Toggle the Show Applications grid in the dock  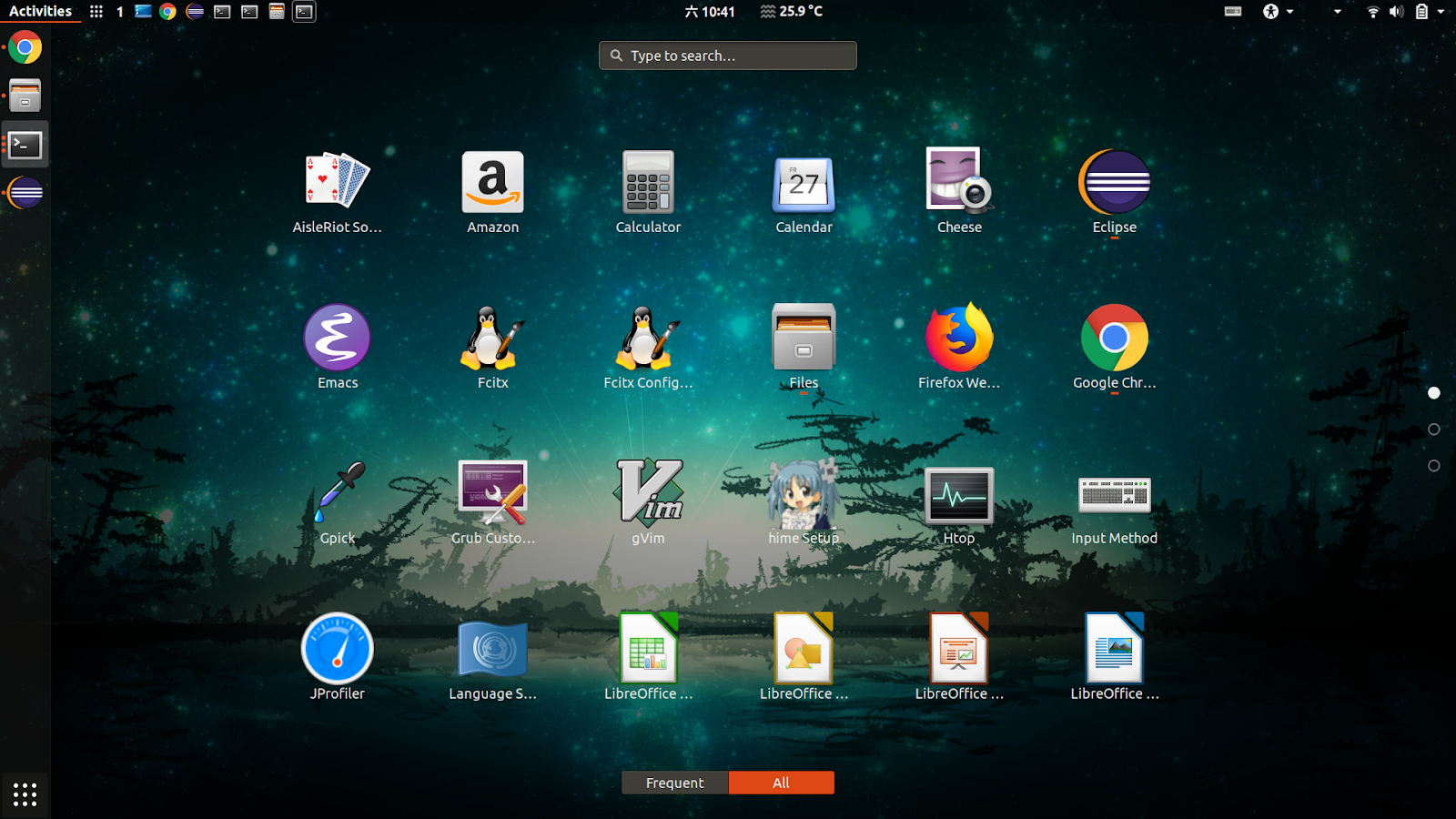point(25,794)
